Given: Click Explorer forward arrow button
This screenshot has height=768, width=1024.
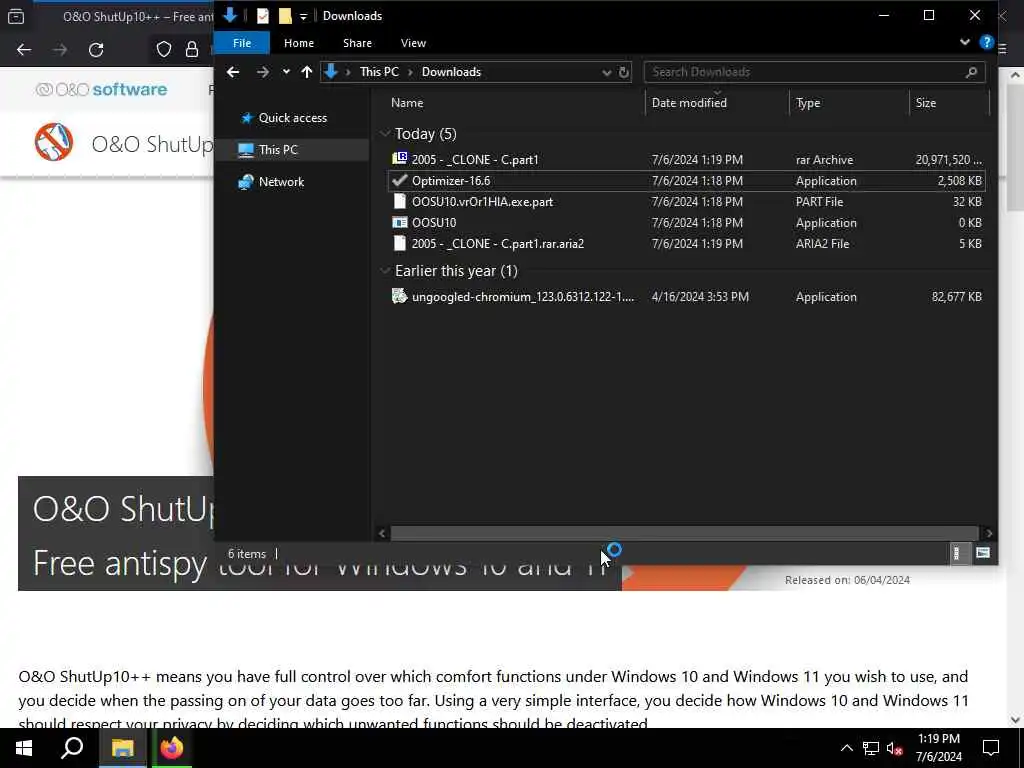Looking at the screenshot, I should pyautogui.click(x=263, y=72).
